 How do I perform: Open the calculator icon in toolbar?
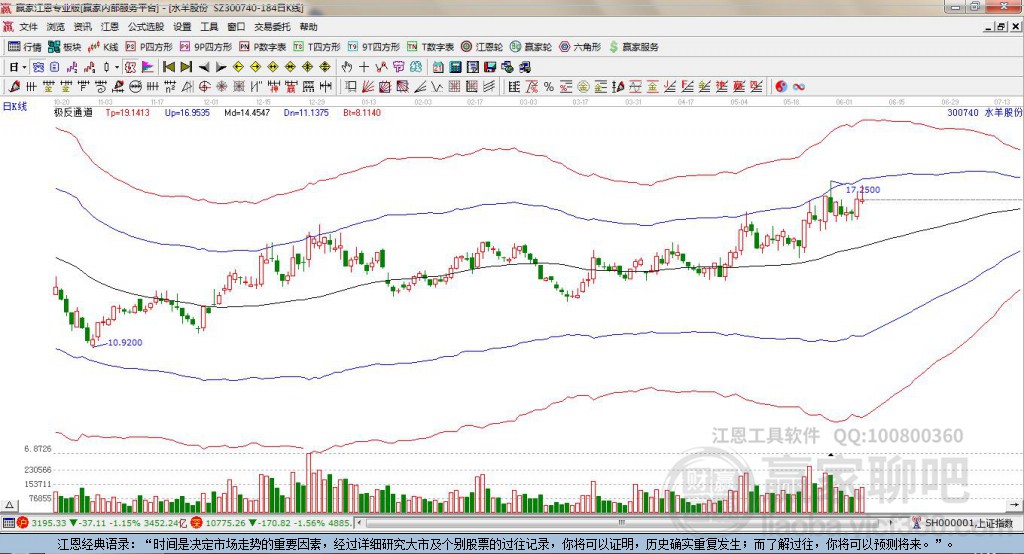tap(455, 67)
